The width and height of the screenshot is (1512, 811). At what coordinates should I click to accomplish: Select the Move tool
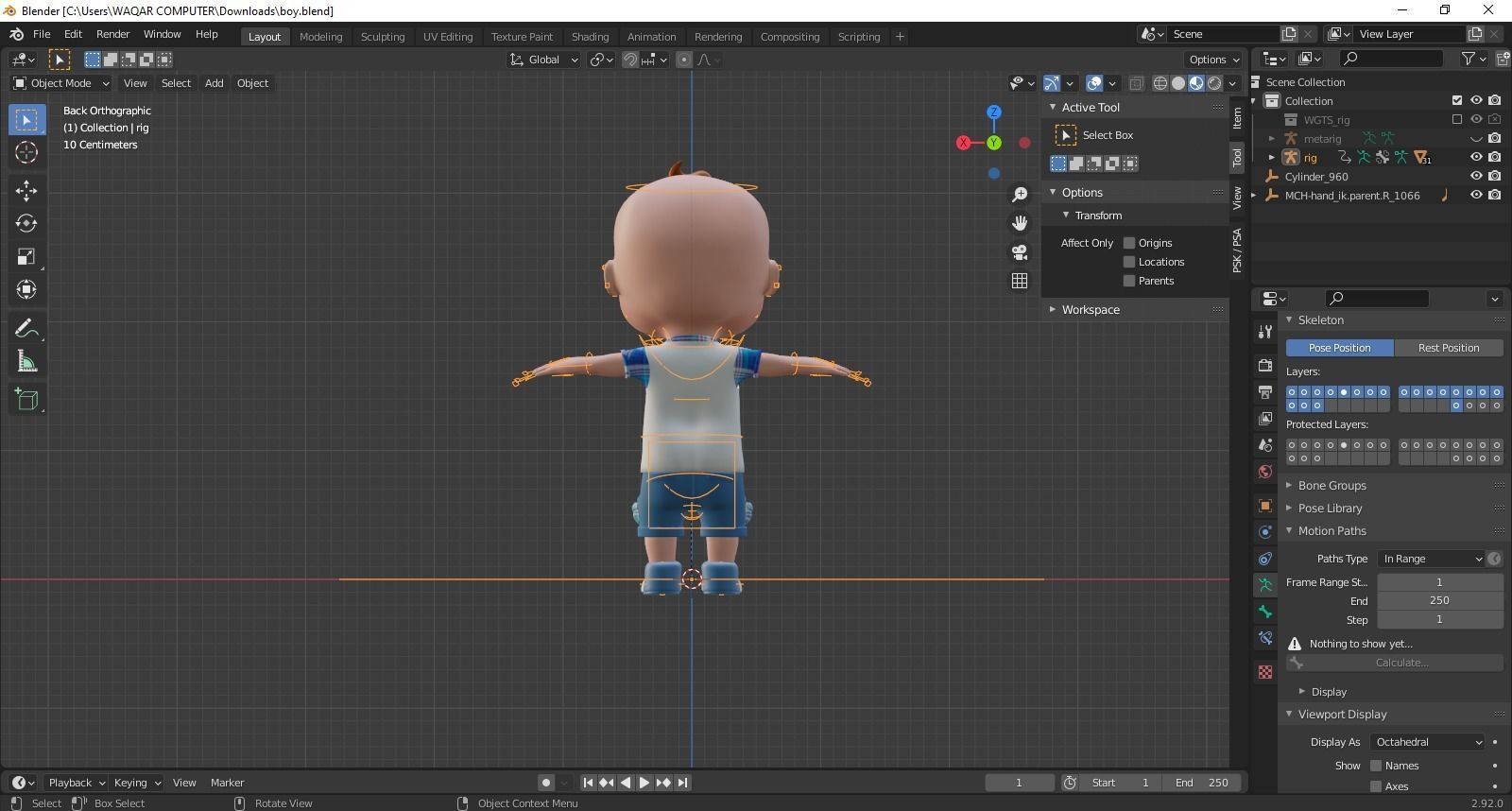pos(26,190)
